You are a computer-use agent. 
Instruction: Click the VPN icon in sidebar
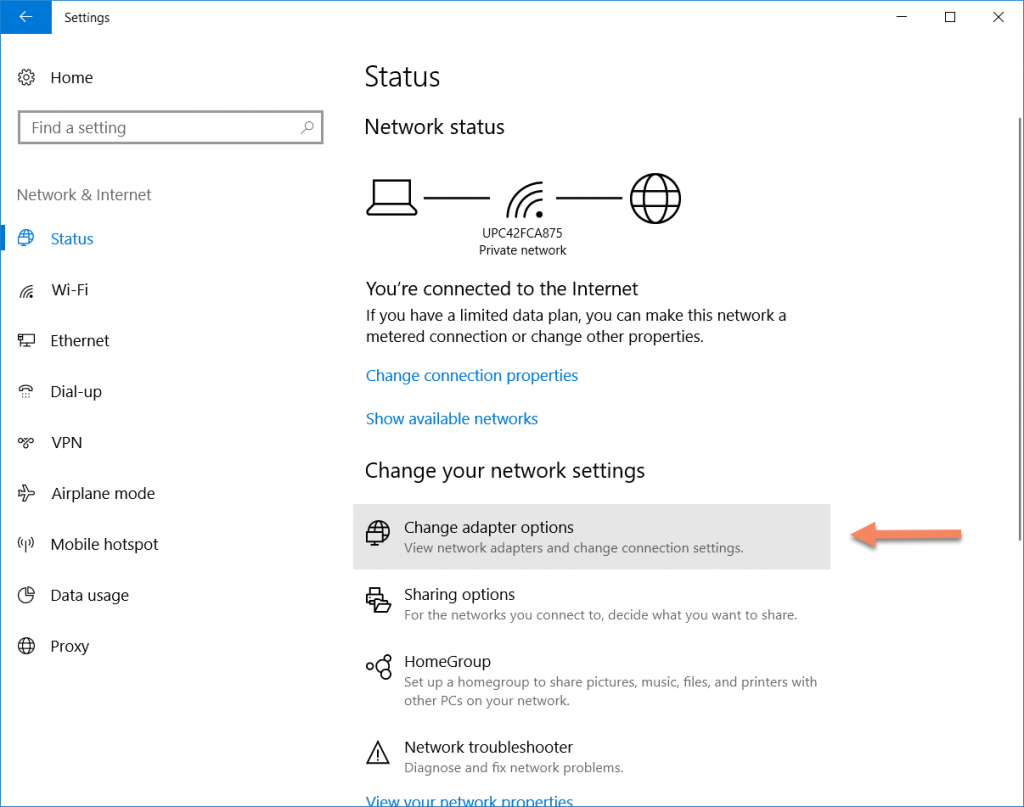tap(26, 443)
